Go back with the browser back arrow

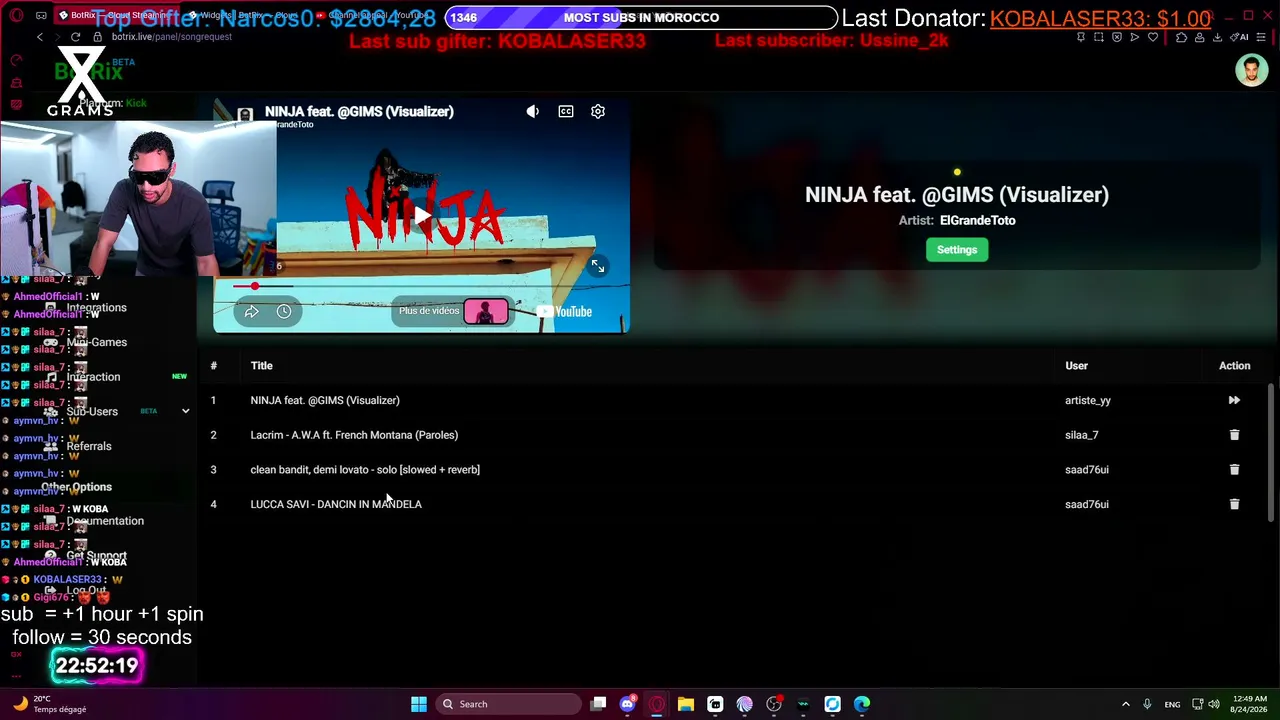pos(40,37)
